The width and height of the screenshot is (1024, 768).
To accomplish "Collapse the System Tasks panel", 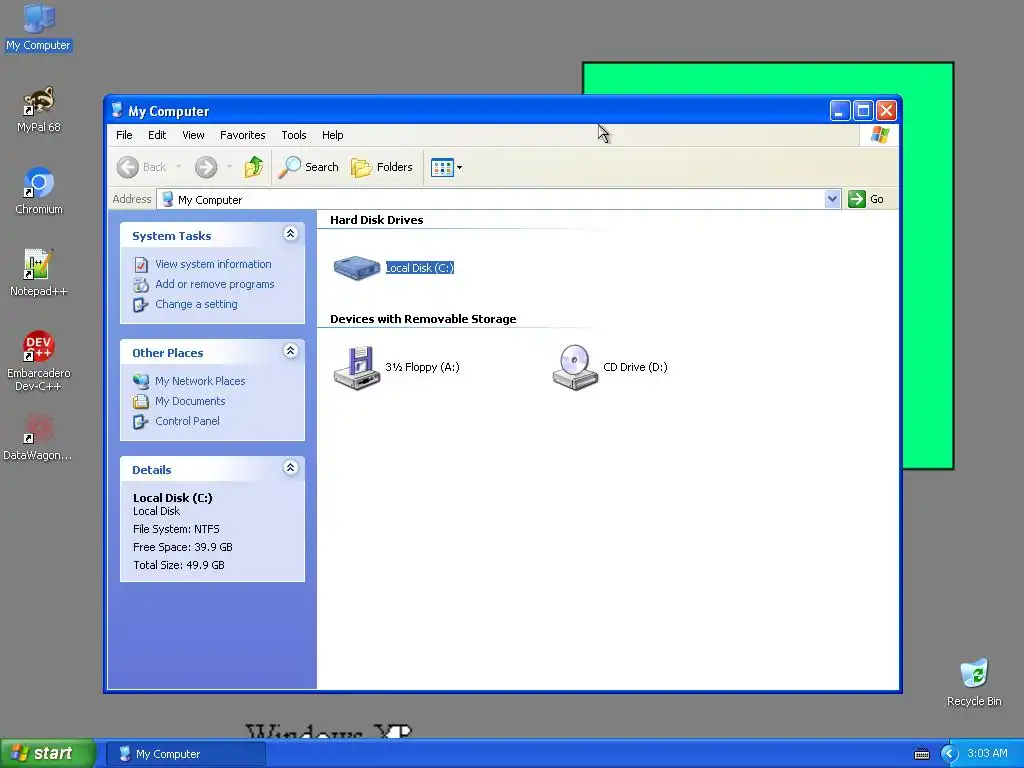I will (291, 234).
